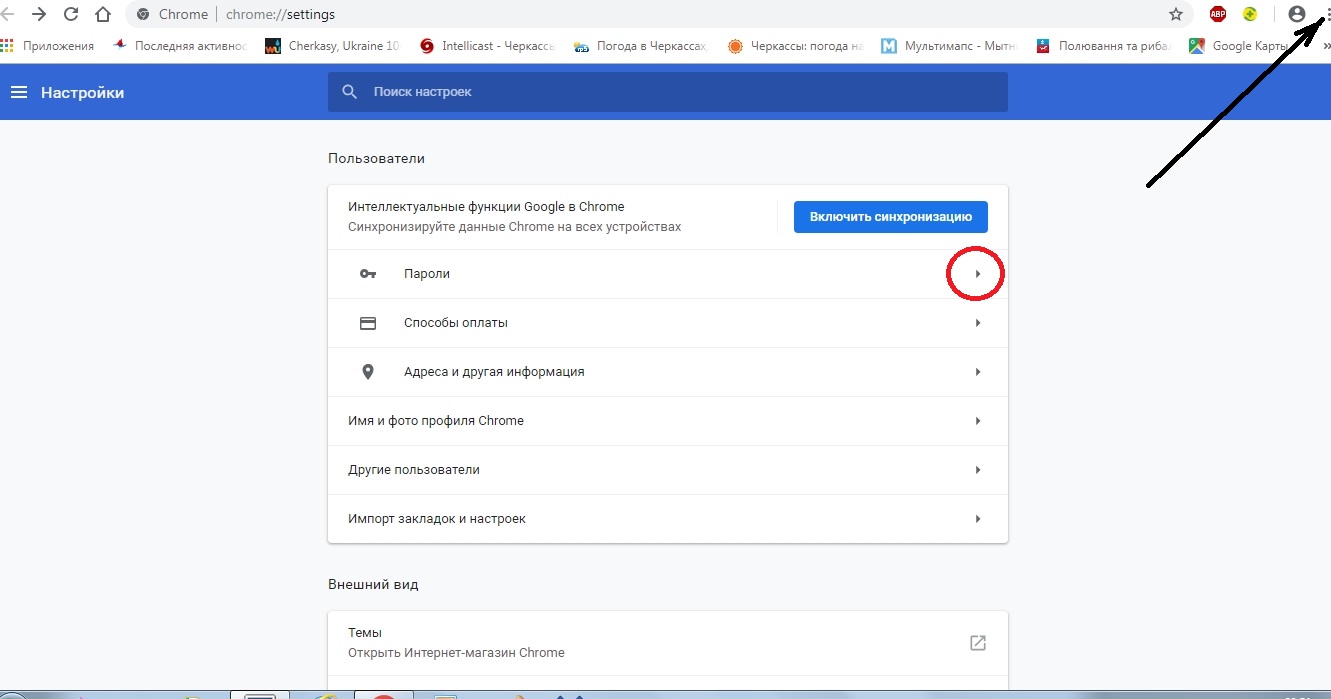Open the user profile avatar icon
The image size is (1331, 699).
click(1297, 14)
